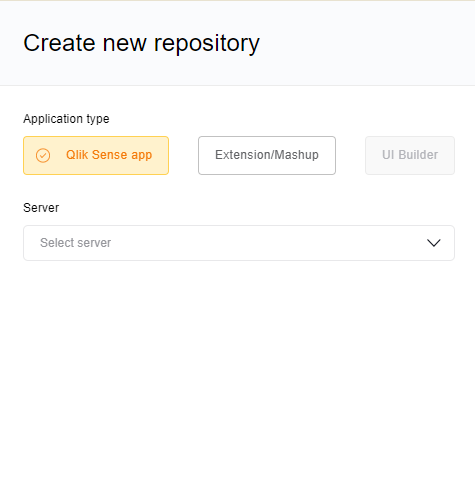Click the checkmark icon on Qlik Sense app

pos(43,155)
